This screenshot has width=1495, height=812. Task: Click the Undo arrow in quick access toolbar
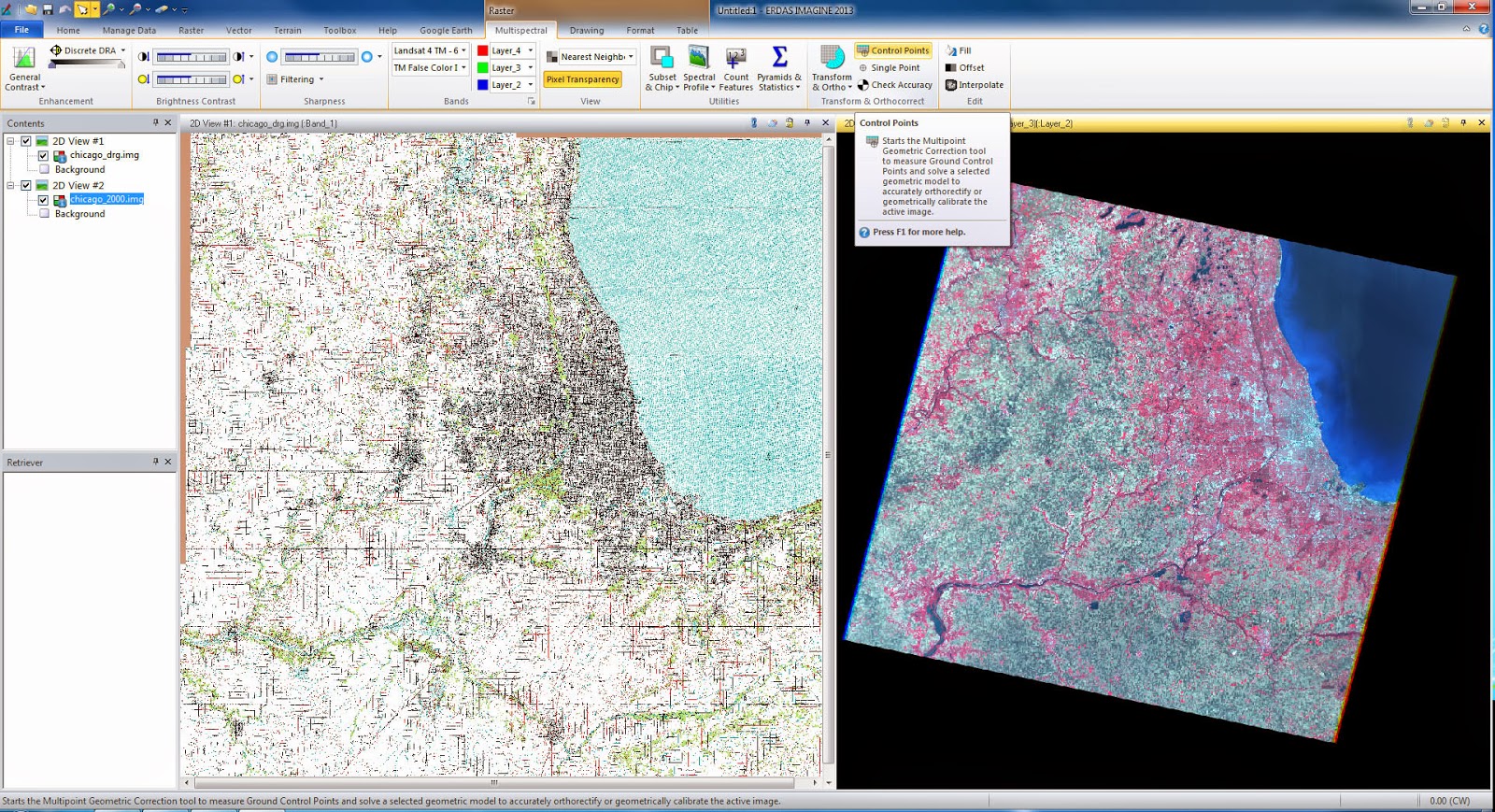tap(64, 9)
